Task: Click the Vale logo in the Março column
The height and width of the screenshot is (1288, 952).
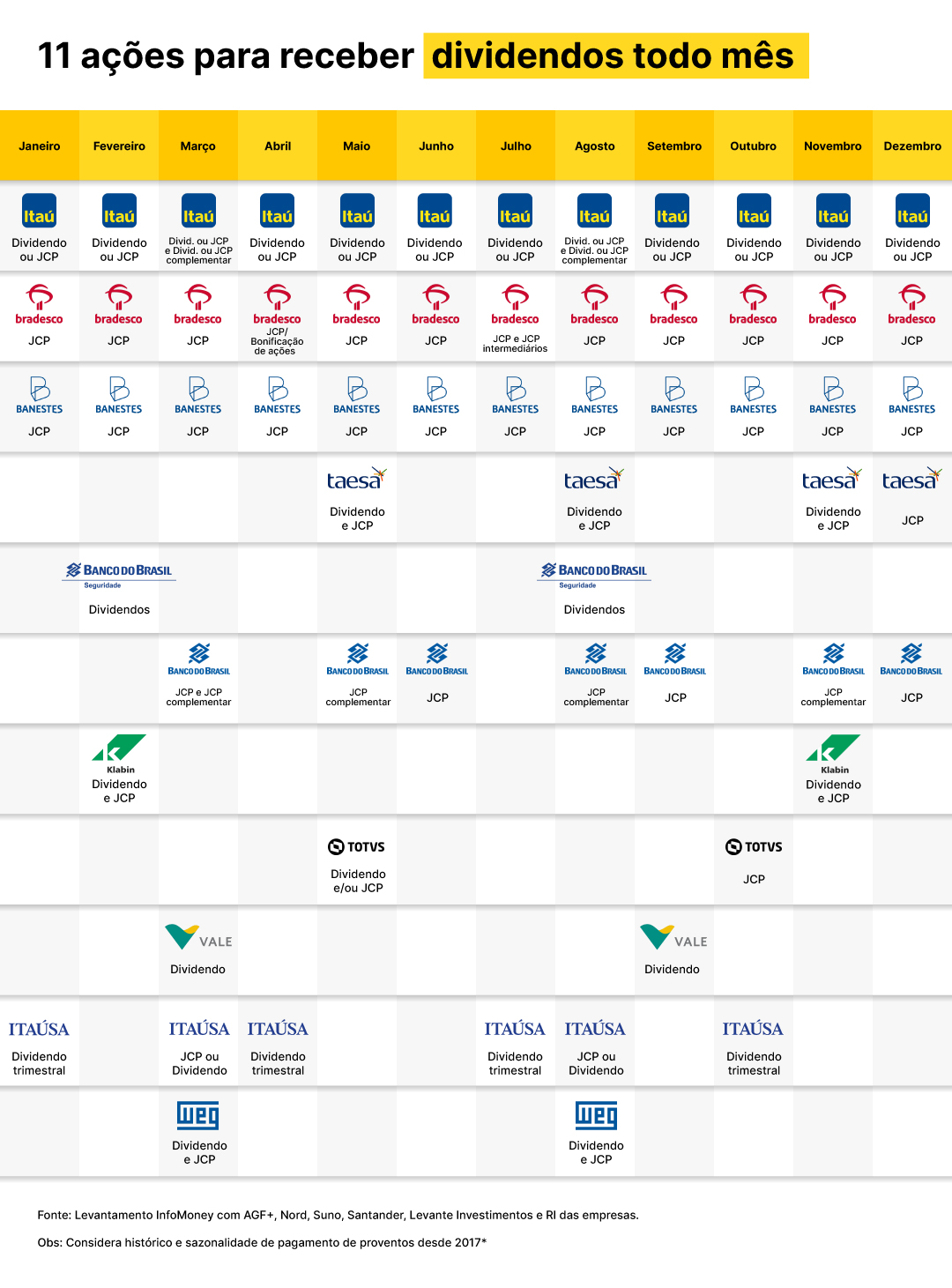Action: [x=198, y=937]
